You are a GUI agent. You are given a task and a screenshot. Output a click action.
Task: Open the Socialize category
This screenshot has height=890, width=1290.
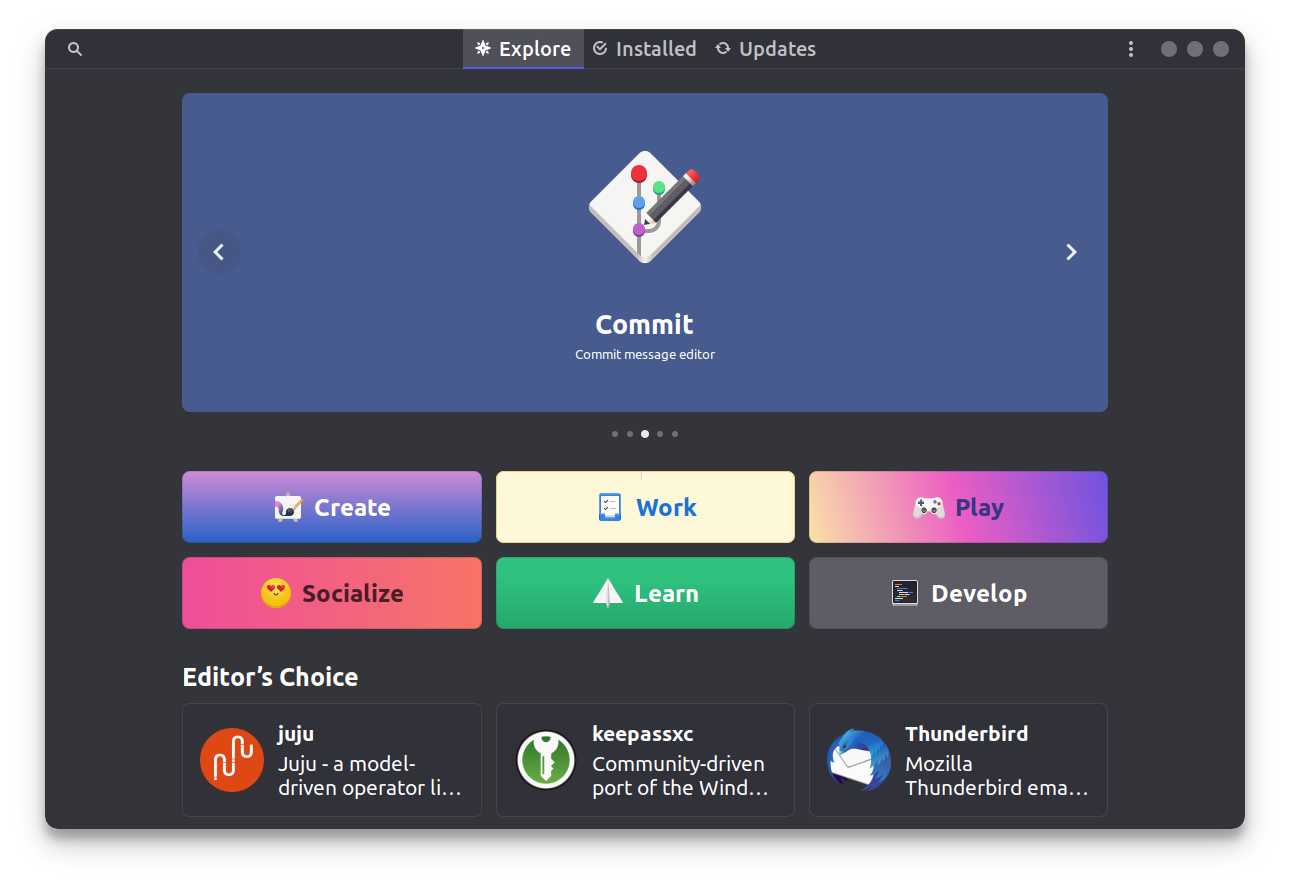click(331, 593)
